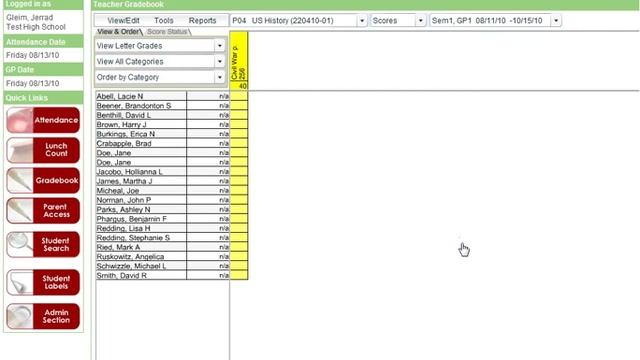Screen dimensions: 640x360
Task: Open the Admin Section quick link
Action: pyautogui.click(x=43, y=316)
